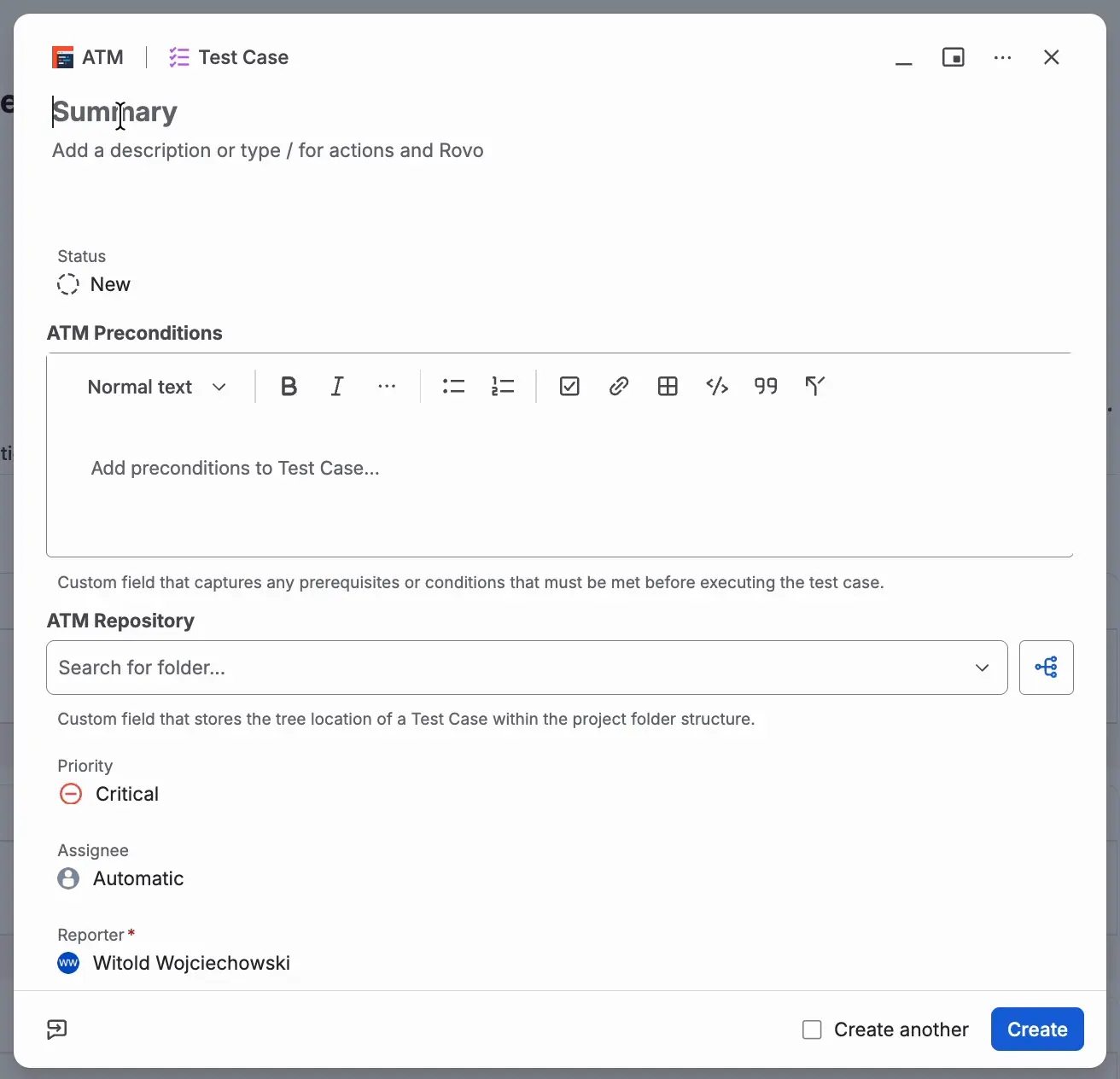The height and width of the screenshot is (1079, 1120).
Task: Insert a table into preconditions
Action: coord(668,387)
